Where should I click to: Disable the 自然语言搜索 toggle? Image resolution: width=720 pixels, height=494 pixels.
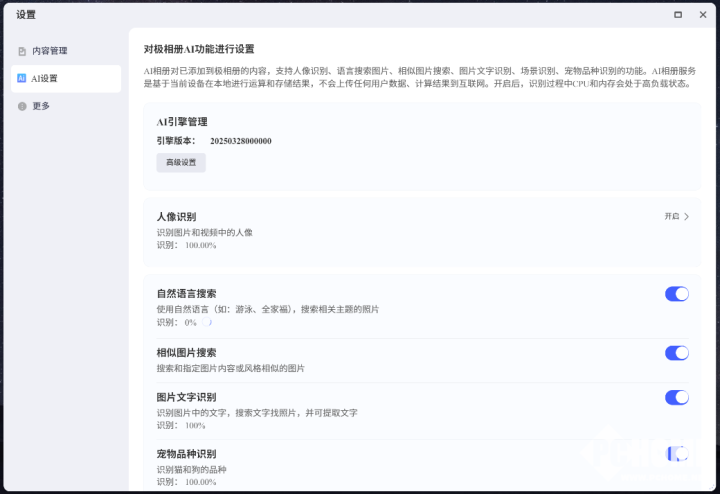coord(676,294)
